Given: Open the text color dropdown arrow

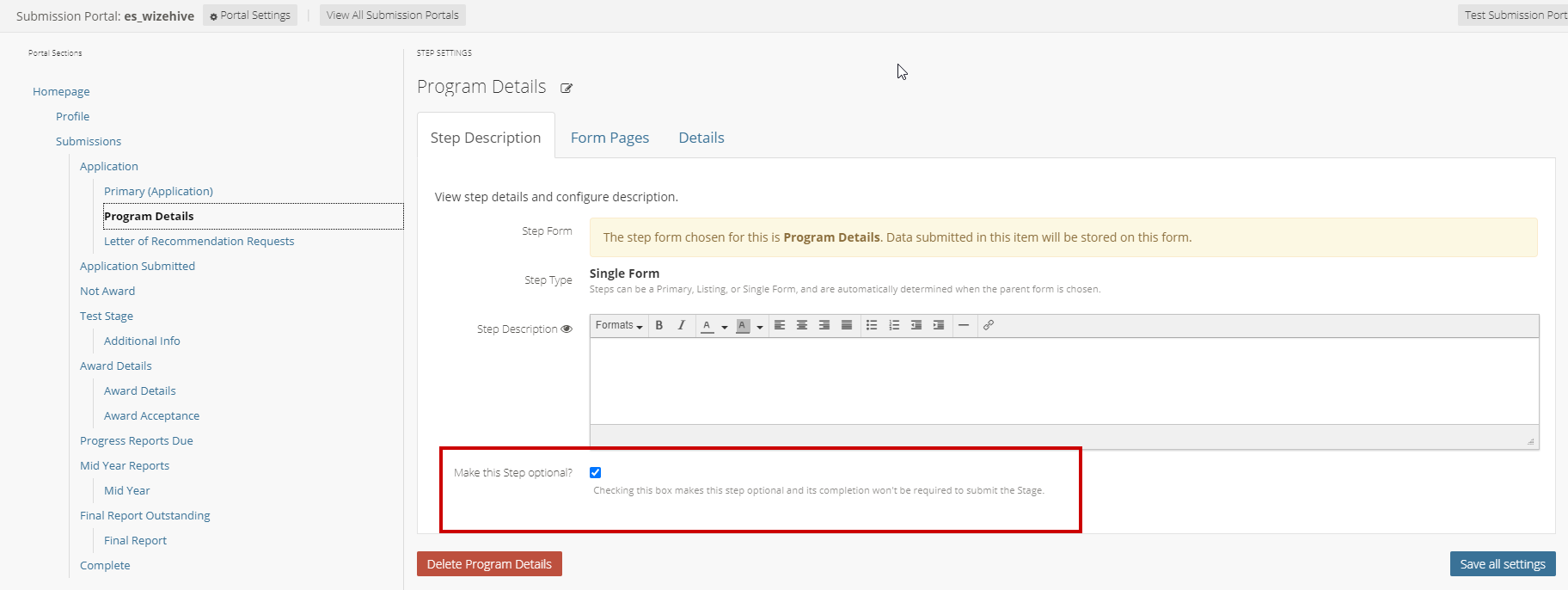Looking at the screenshot, I should coord(725,327).
